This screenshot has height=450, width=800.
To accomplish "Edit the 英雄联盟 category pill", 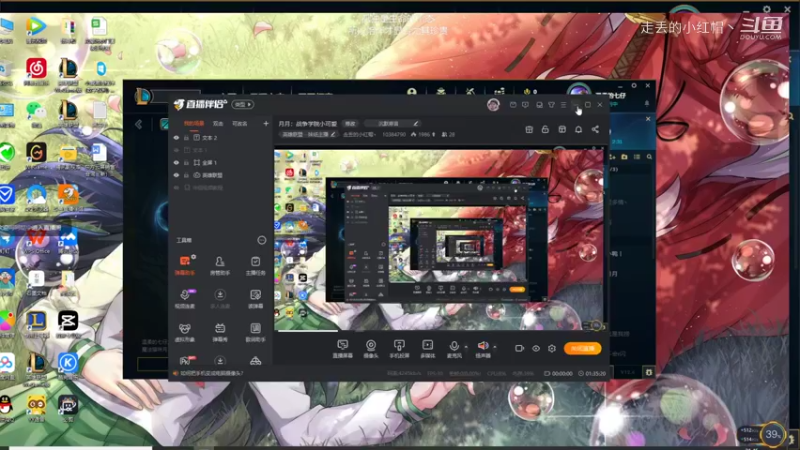I will (309, 135).
